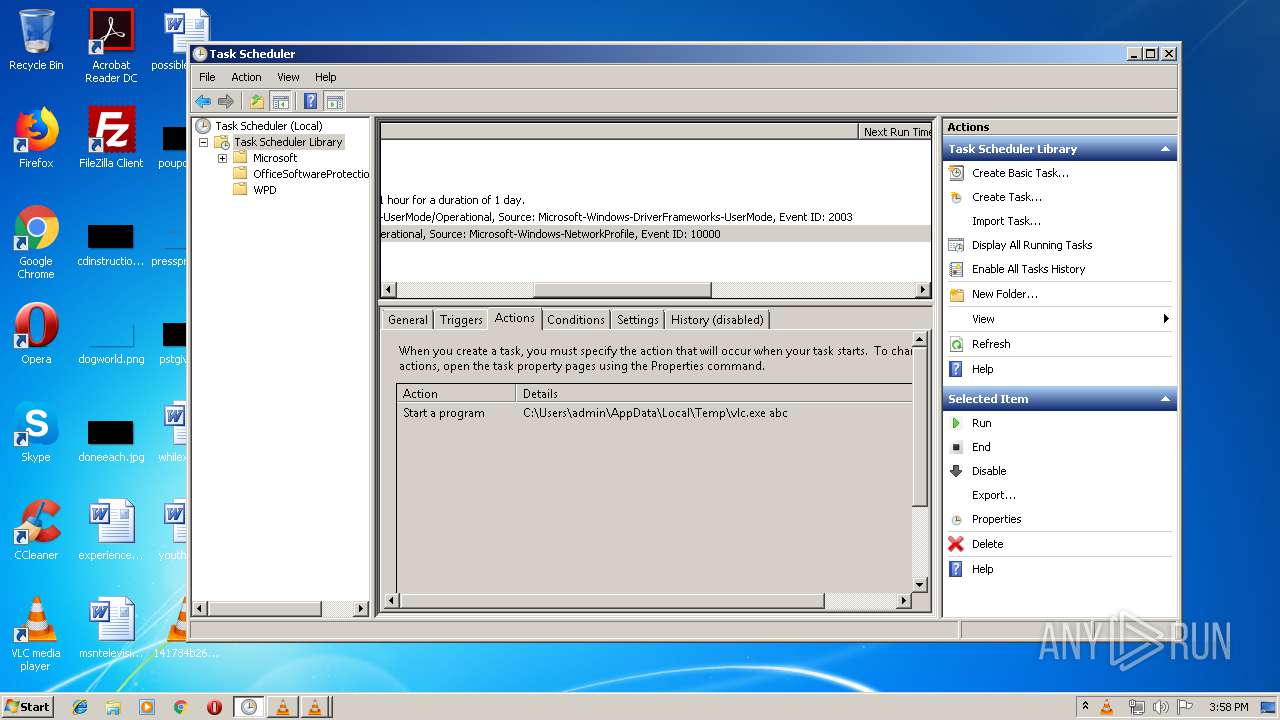Open the Skype desktop shortcut

coord(36,432)
